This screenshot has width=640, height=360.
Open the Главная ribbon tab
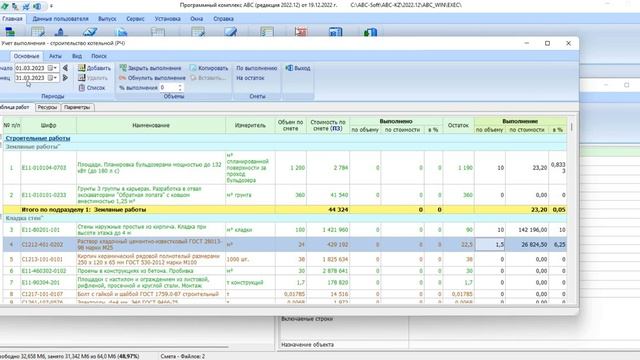(x=12, y=19)
